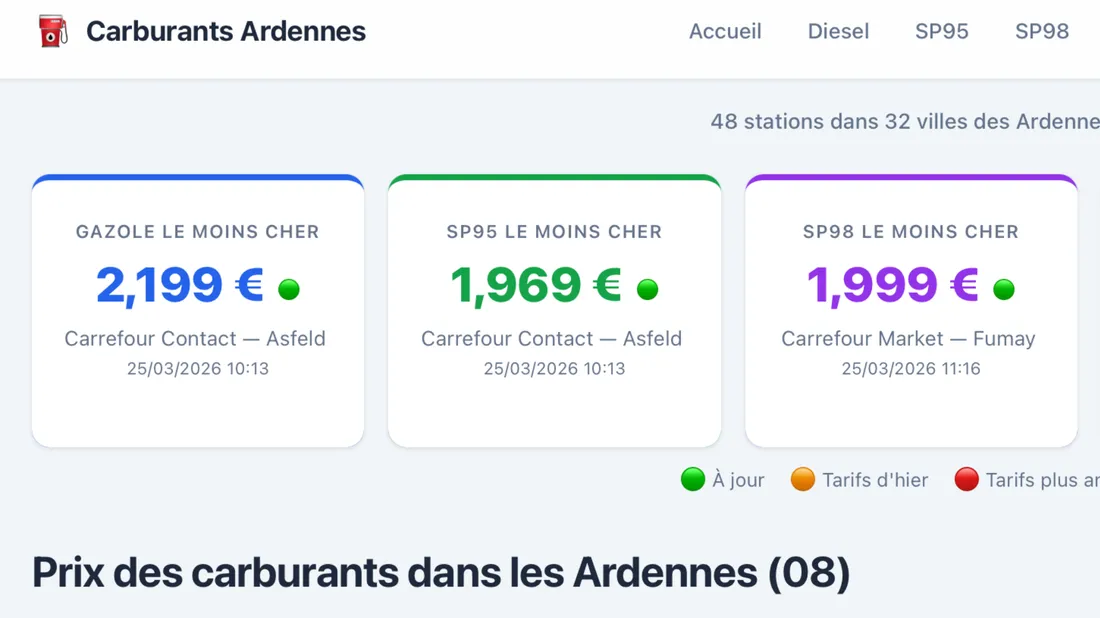Click the green freshness dot beside Gazole price

pos(289,289)
